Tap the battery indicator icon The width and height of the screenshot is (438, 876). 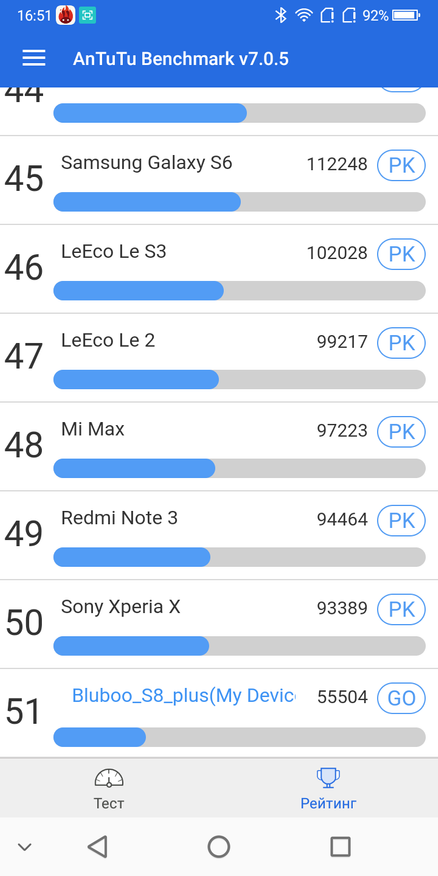[x=406, y=16]
